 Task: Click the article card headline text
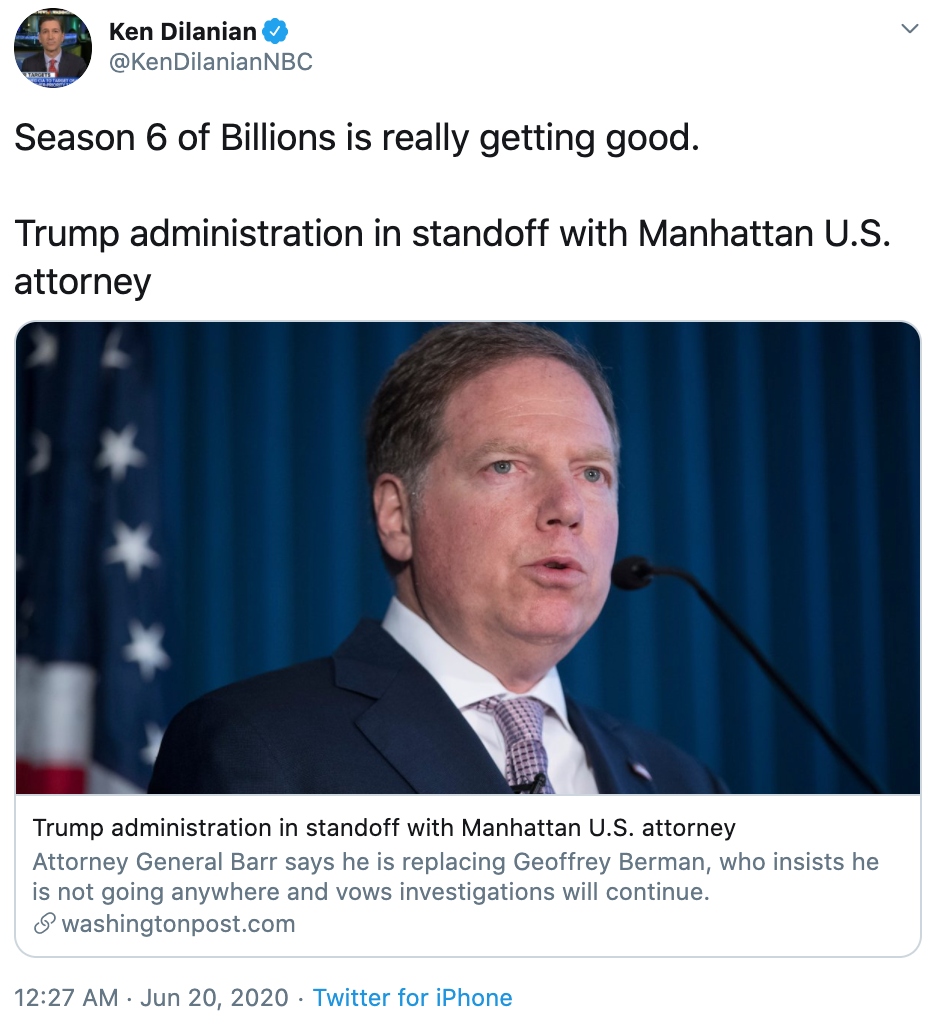(x=384, y=828)
